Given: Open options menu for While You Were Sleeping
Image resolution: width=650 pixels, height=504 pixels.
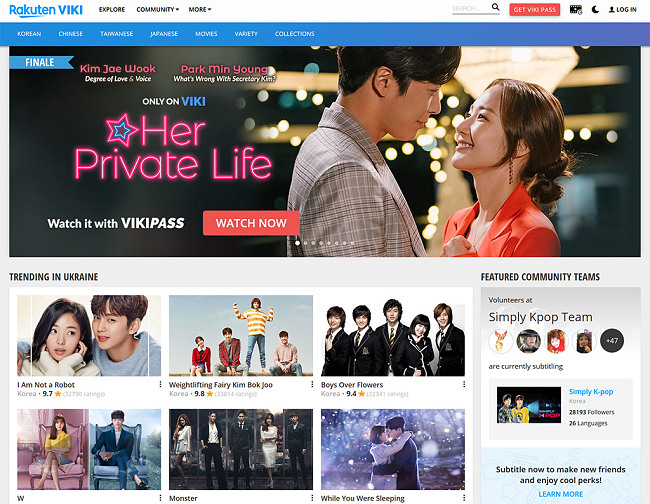Looking at the screenshot, I should click(x=464, y=498).
